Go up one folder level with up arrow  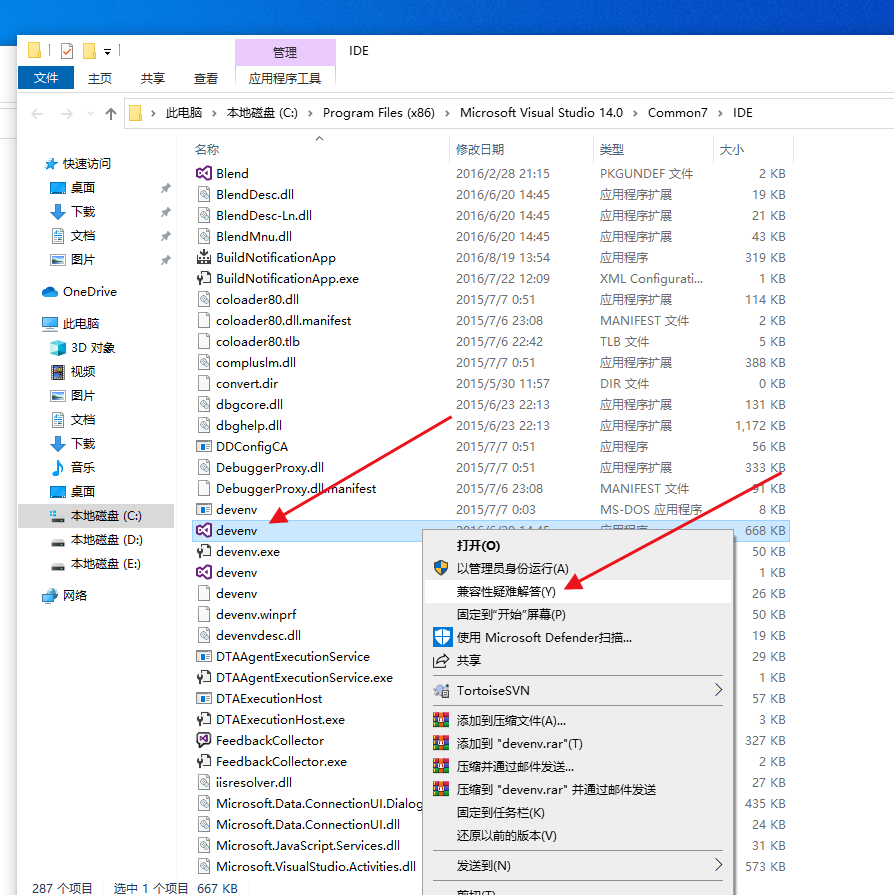[111, 114]
